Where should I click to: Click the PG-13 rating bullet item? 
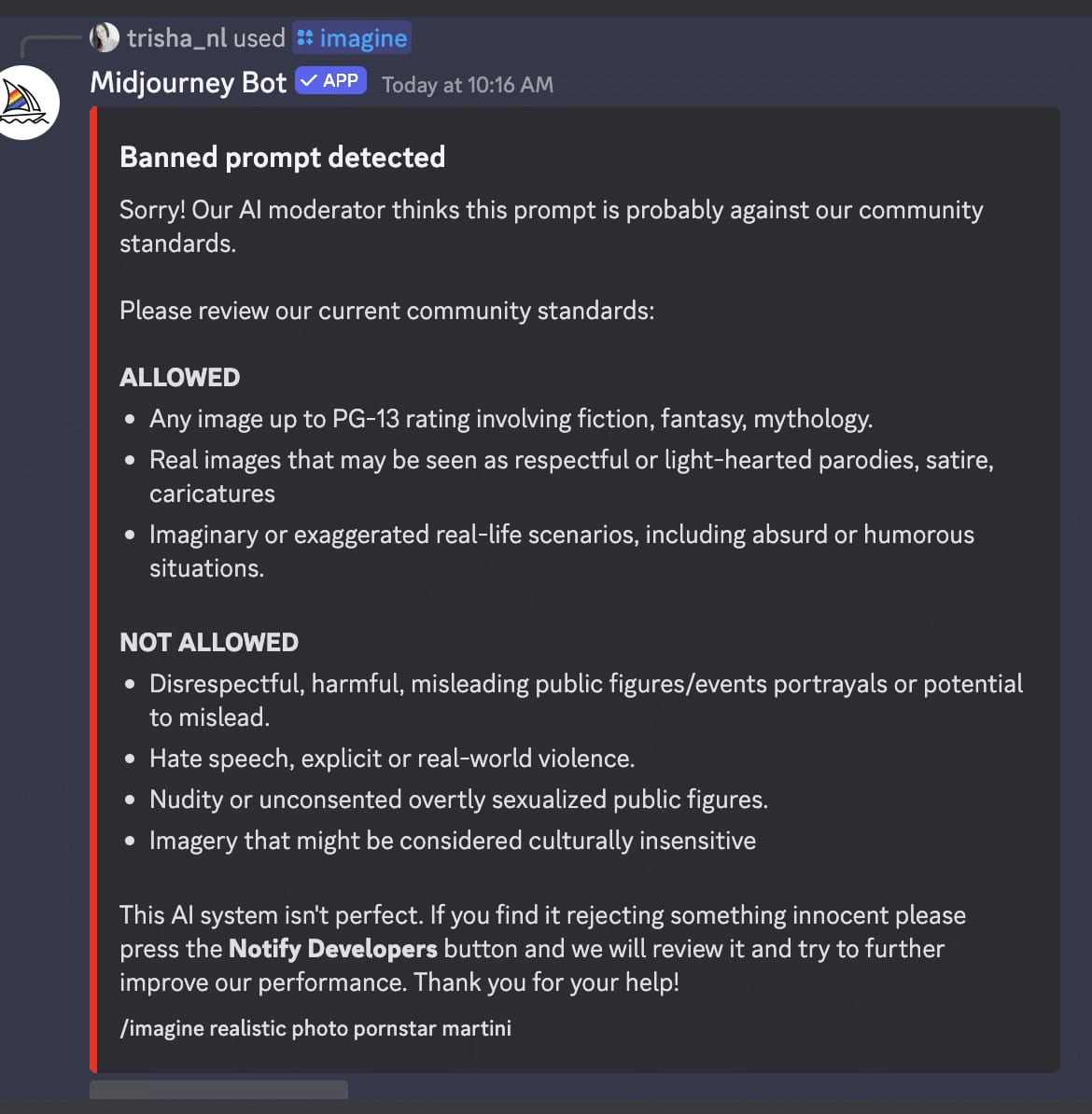[x=511, y=419]
